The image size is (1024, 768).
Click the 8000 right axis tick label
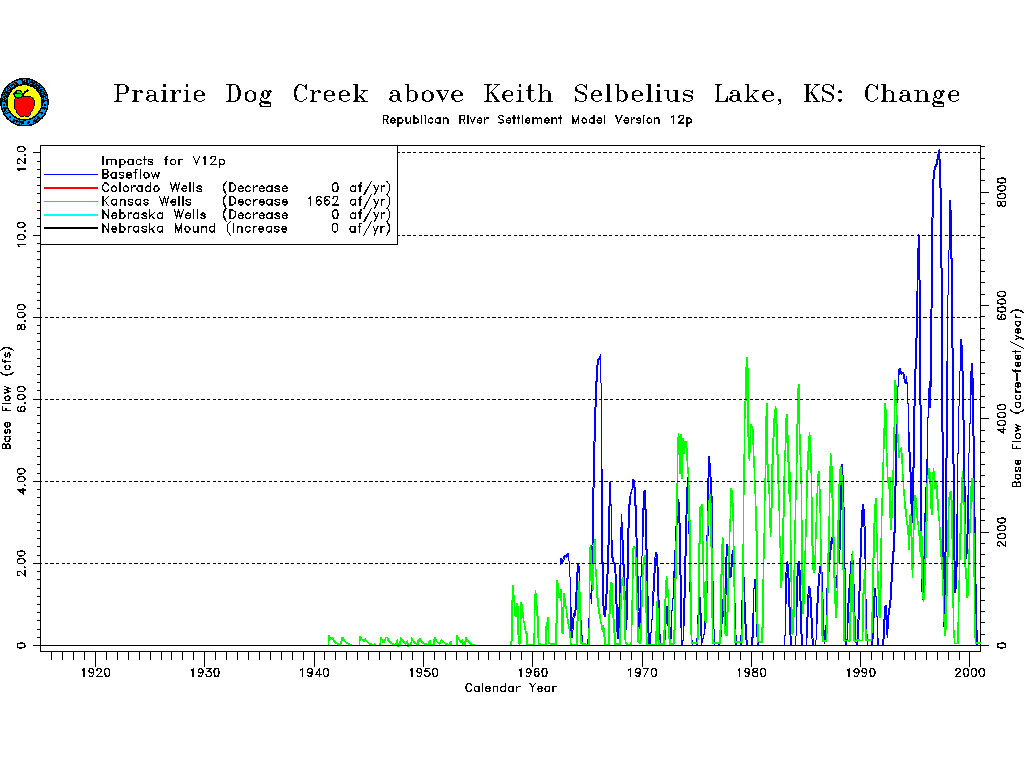pyautogui.click(x=1001, y=193)
